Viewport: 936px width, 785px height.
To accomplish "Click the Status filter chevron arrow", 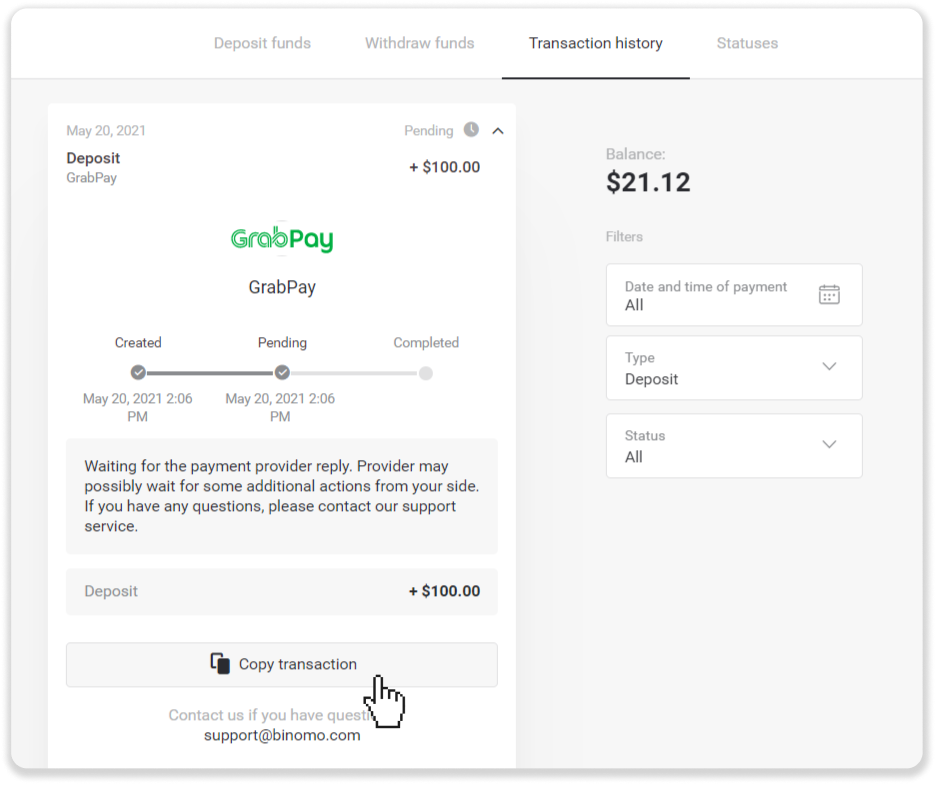I will tap(829, 444).
